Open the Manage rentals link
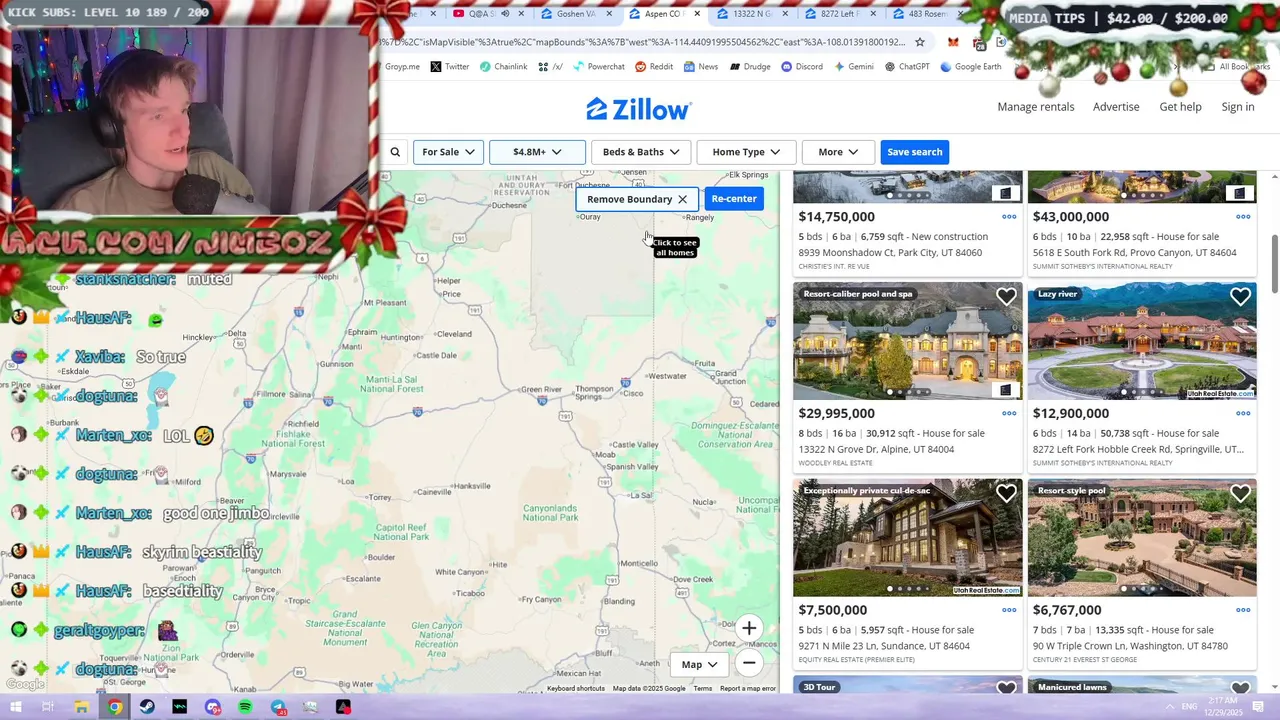 (x=1036, y=107)
